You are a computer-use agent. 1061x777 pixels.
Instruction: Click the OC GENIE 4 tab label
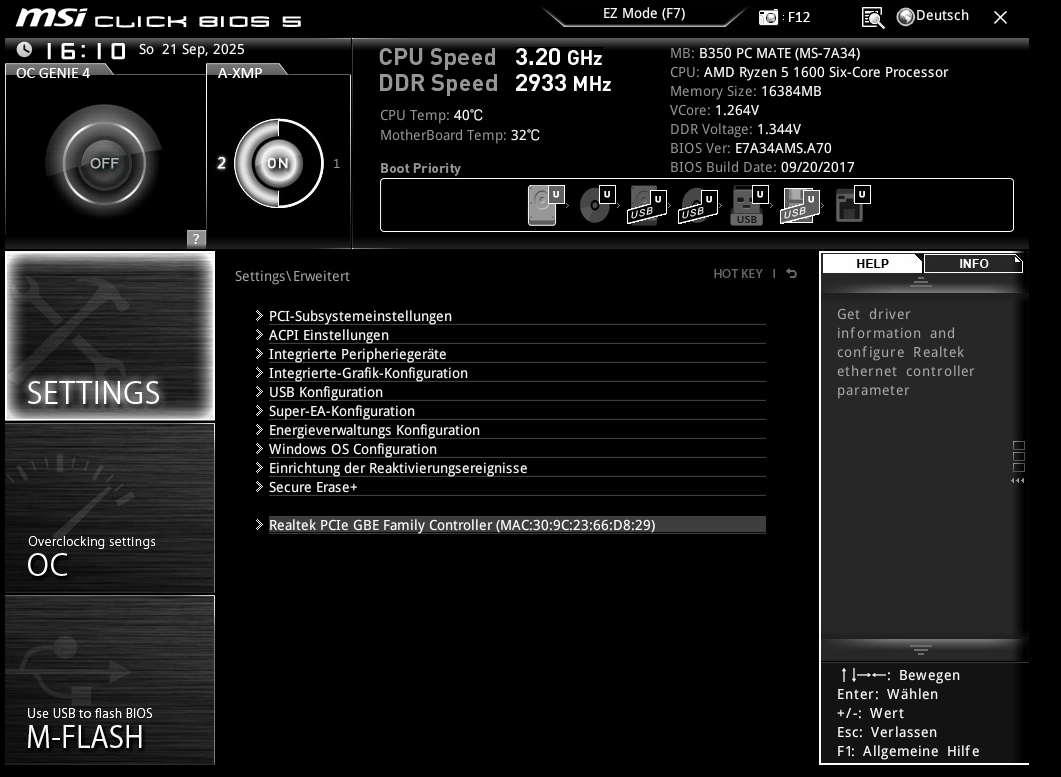53,73
